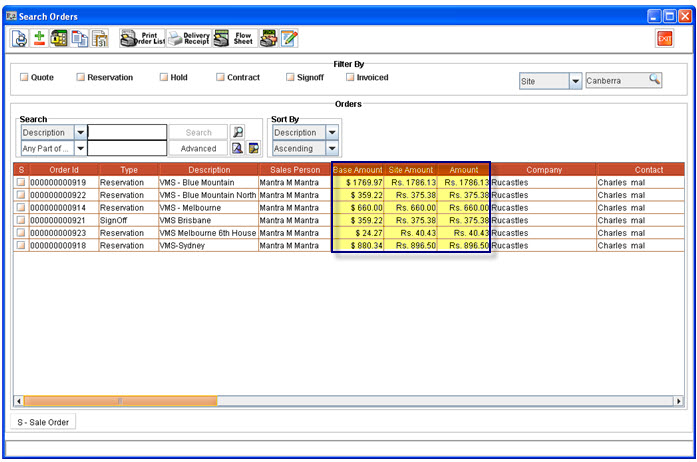697x462 pixels.
Task: Select checkbox for order 000000000919
Action: coord(20,183)
